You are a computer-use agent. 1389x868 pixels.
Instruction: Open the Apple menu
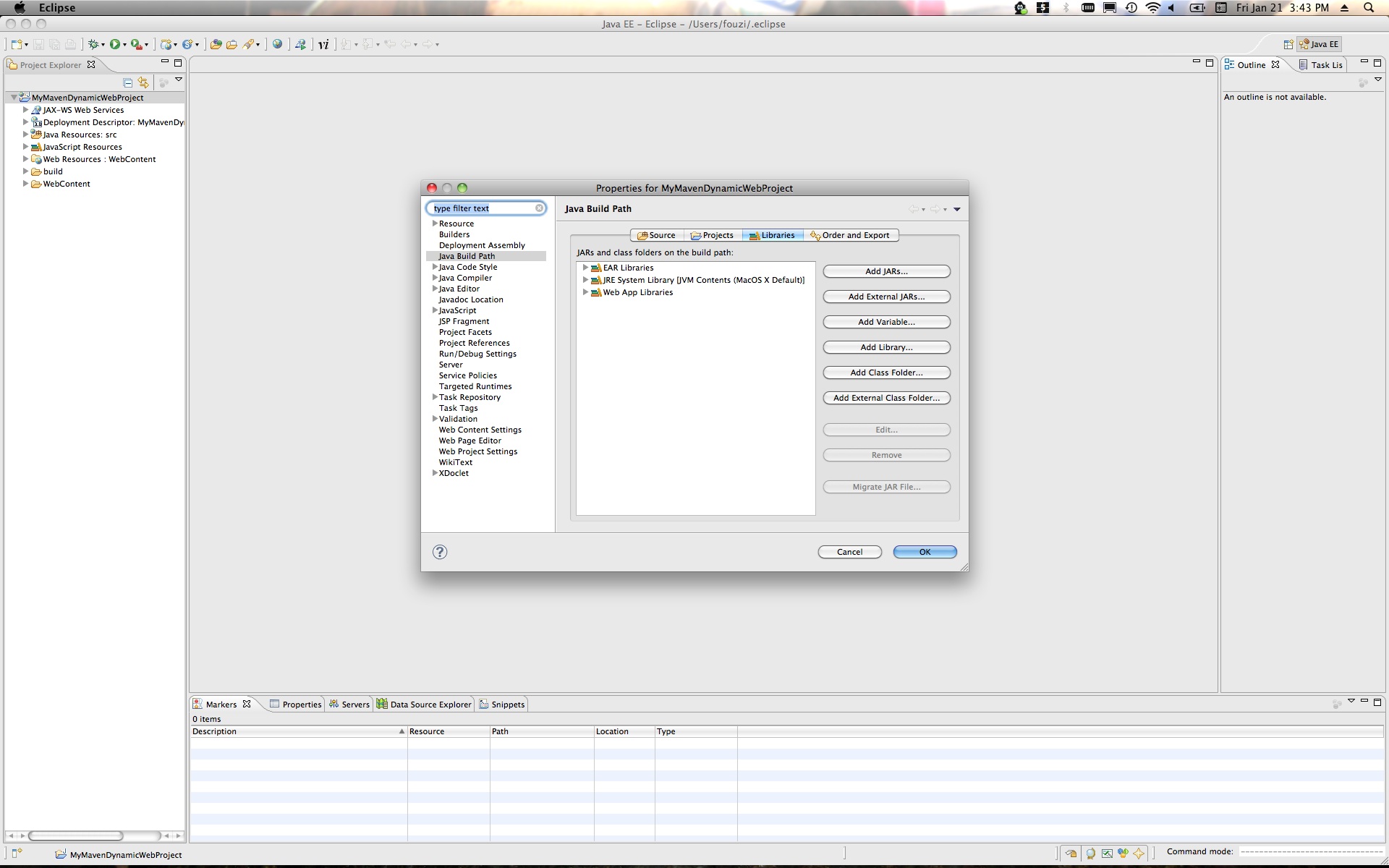pyautogui.click(x=20, y=7)
